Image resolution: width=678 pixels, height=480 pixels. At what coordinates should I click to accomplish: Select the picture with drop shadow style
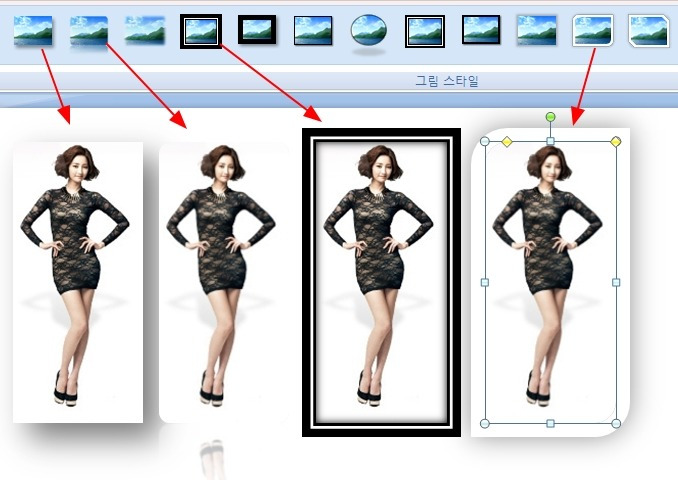click(x=78, y=282)
